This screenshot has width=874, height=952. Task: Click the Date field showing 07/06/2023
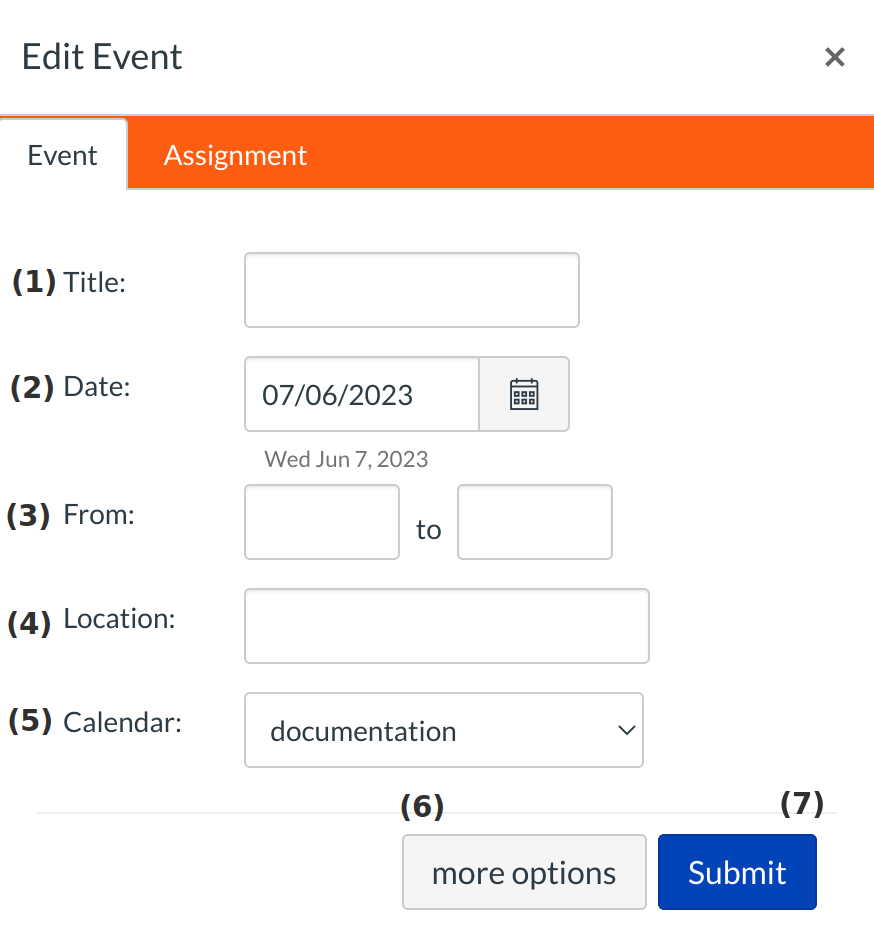tap(361, 394)
